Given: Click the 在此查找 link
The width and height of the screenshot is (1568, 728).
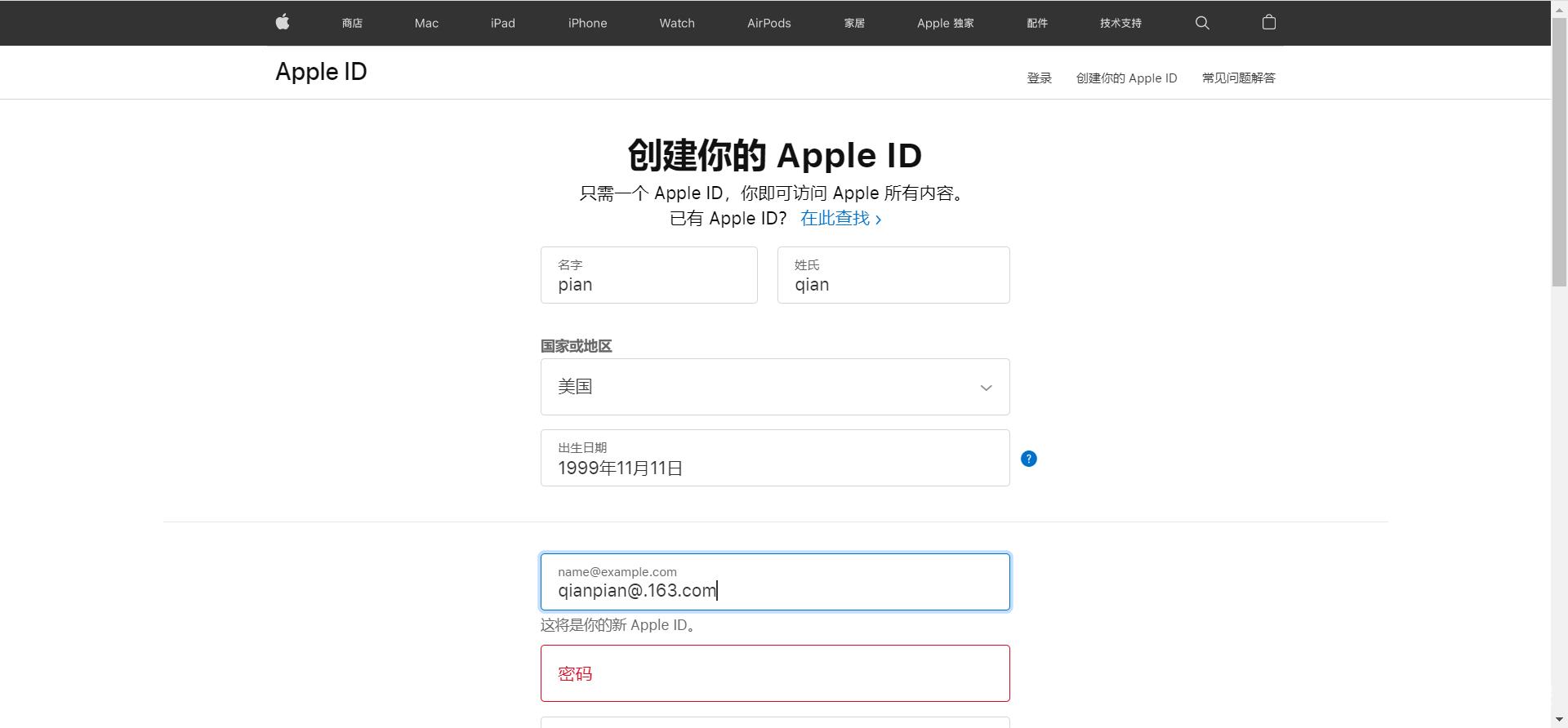Looking at the screenshot, I should pyautogui.click(x=841, y=218).
